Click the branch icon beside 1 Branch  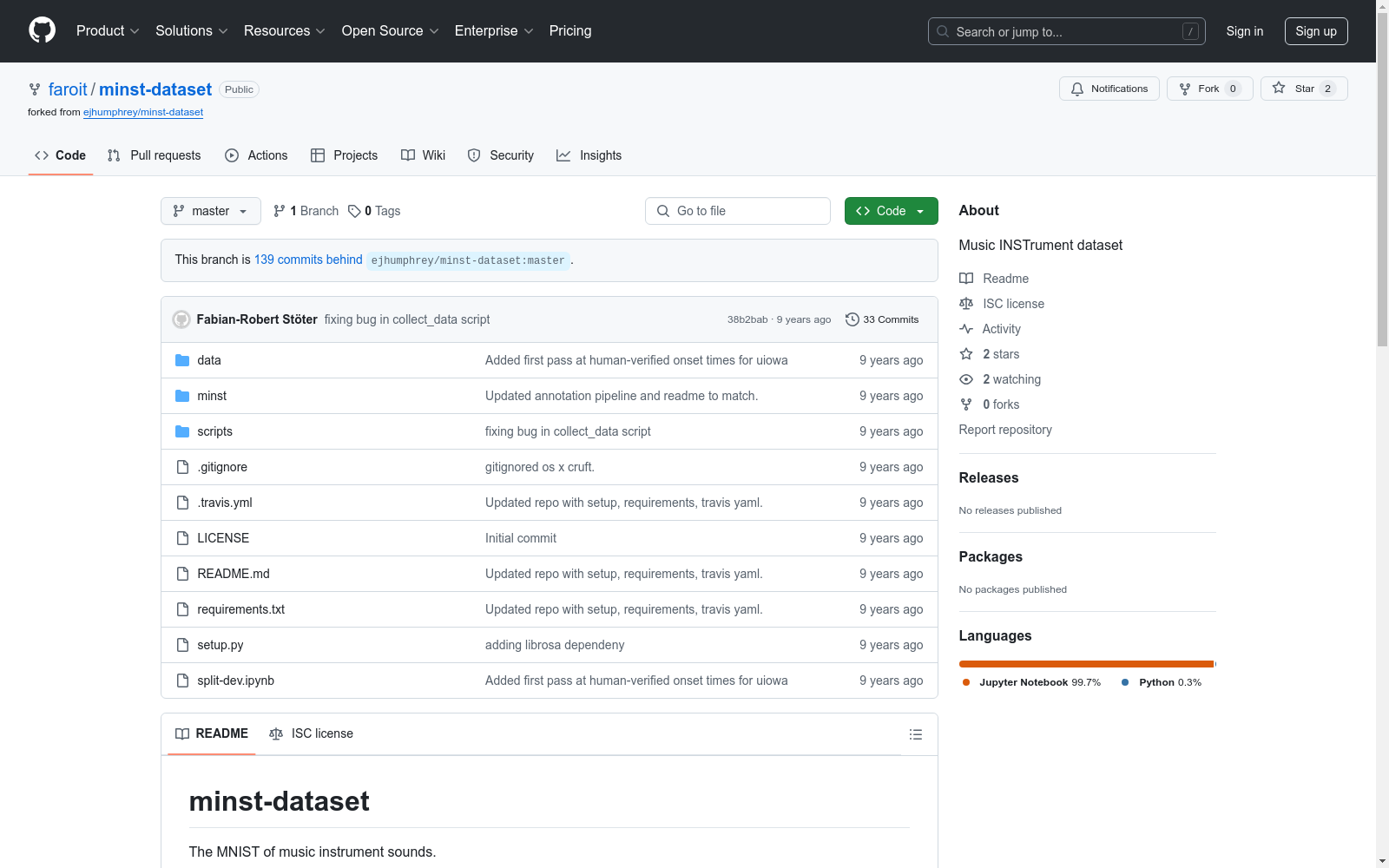click(x=280, y=211)
